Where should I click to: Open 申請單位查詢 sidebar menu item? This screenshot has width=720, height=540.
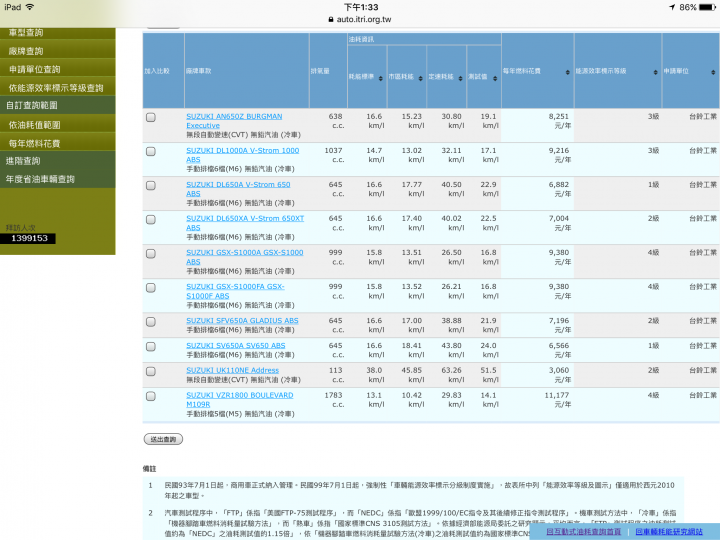[x=57, y=69]
